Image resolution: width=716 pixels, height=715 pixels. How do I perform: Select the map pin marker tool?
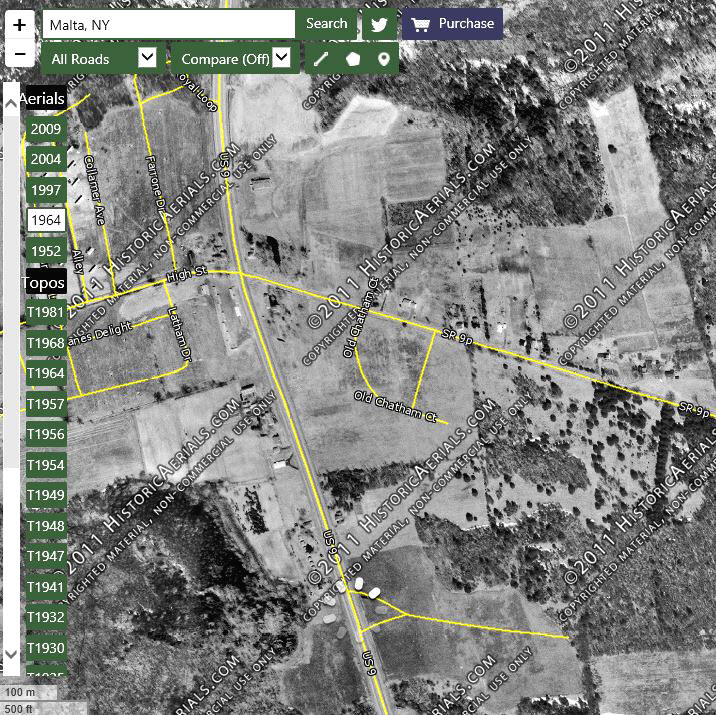pyautogui.click(x=384, y=59)
